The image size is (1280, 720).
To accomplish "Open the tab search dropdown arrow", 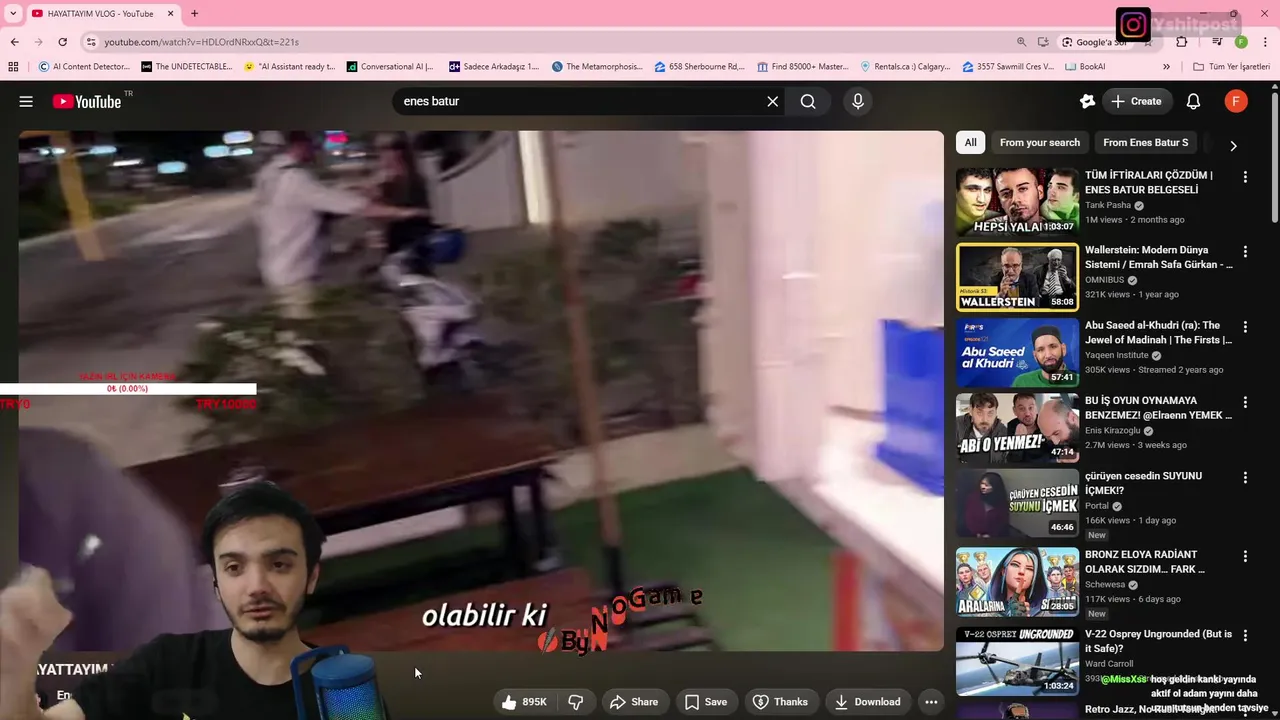I will pyautogui.click(x=13, y=13).
